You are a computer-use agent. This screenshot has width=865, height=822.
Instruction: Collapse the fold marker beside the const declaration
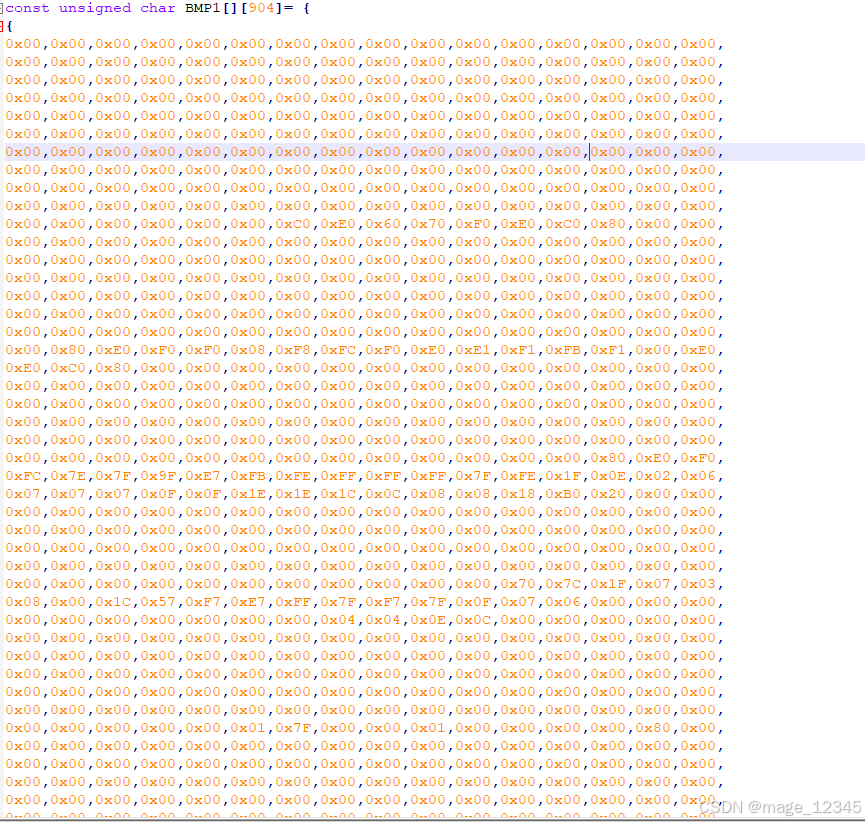pos(4,8)
